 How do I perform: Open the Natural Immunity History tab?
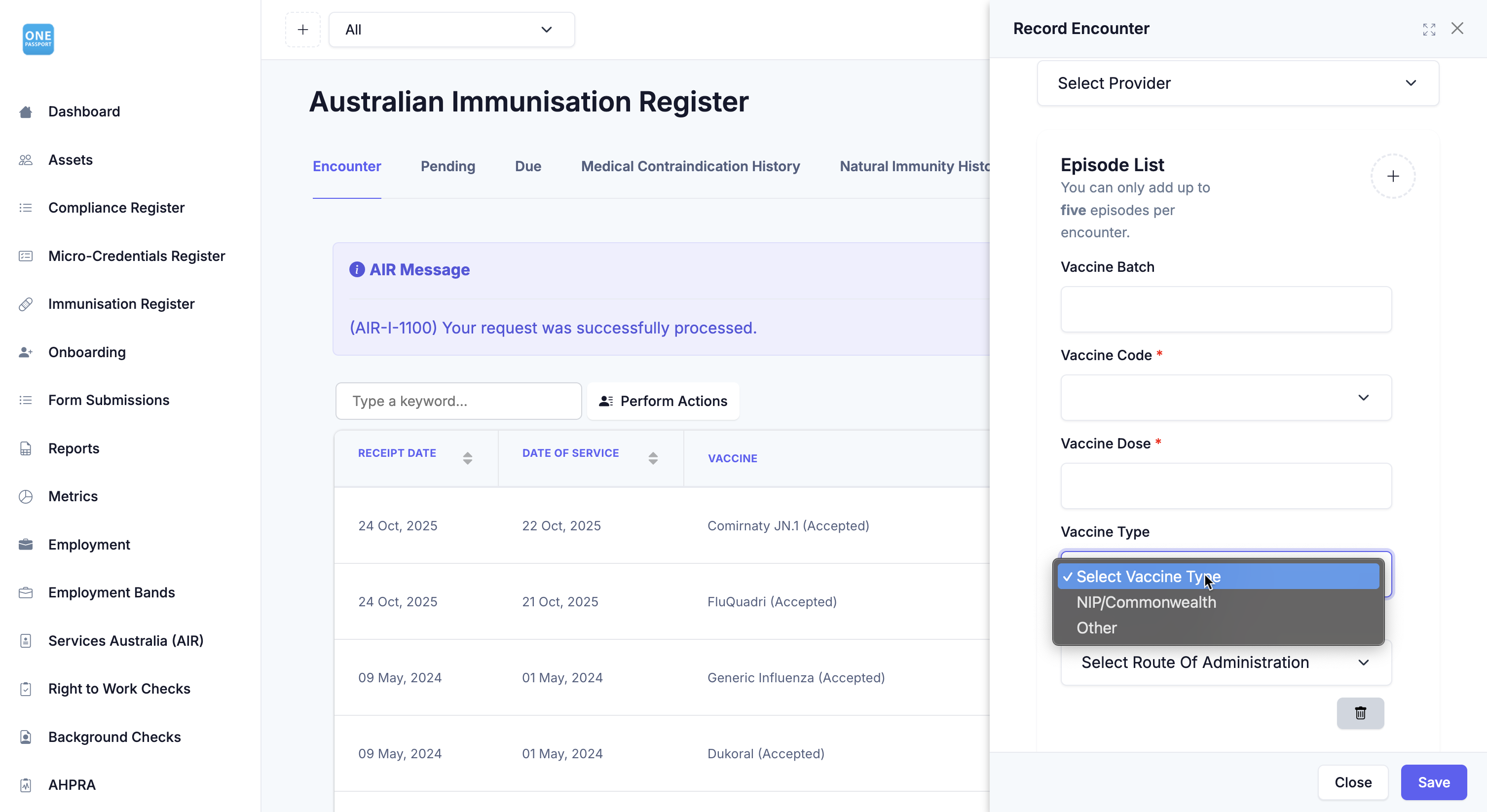tap(914, 166)
